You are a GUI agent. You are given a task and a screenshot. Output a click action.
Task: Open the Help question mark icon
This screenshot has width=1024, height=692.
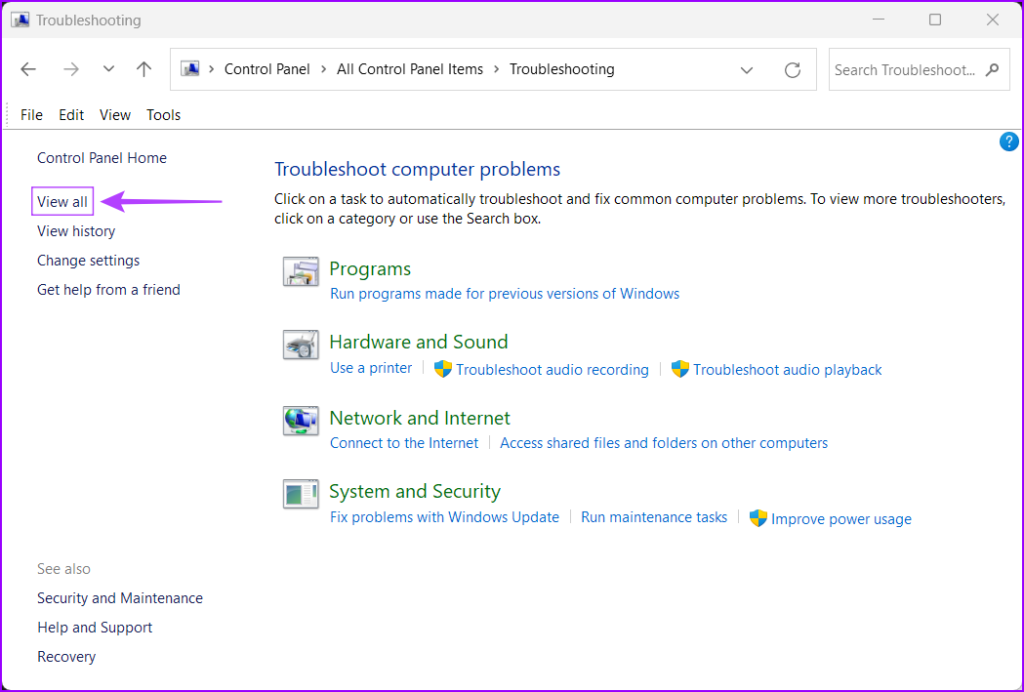[1008, 142]
